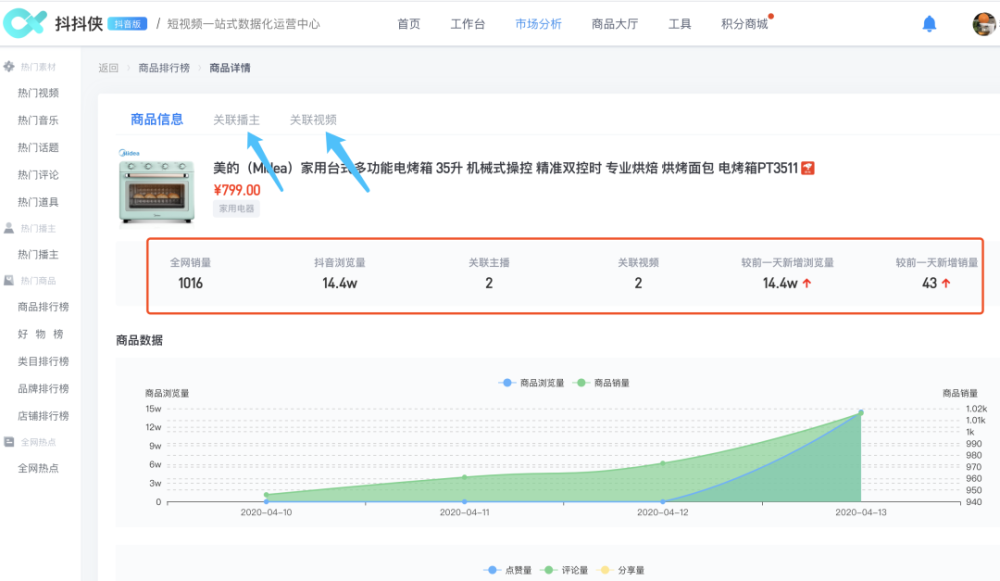Toggle the 评论量 legend series

coord(564,570)
